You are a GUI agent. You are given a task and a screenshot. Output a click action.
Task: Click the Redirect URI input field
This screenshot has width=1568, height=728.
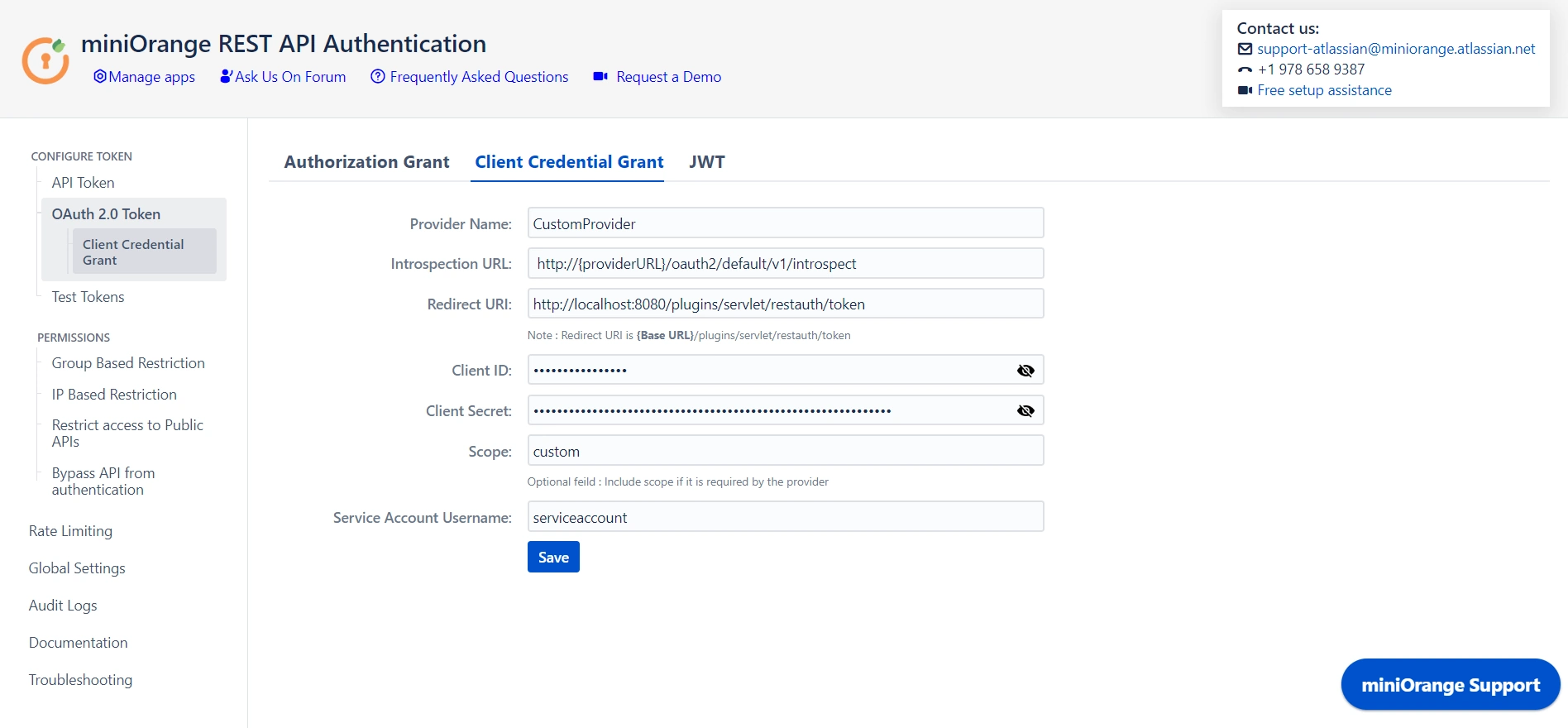tap(786, 304)
